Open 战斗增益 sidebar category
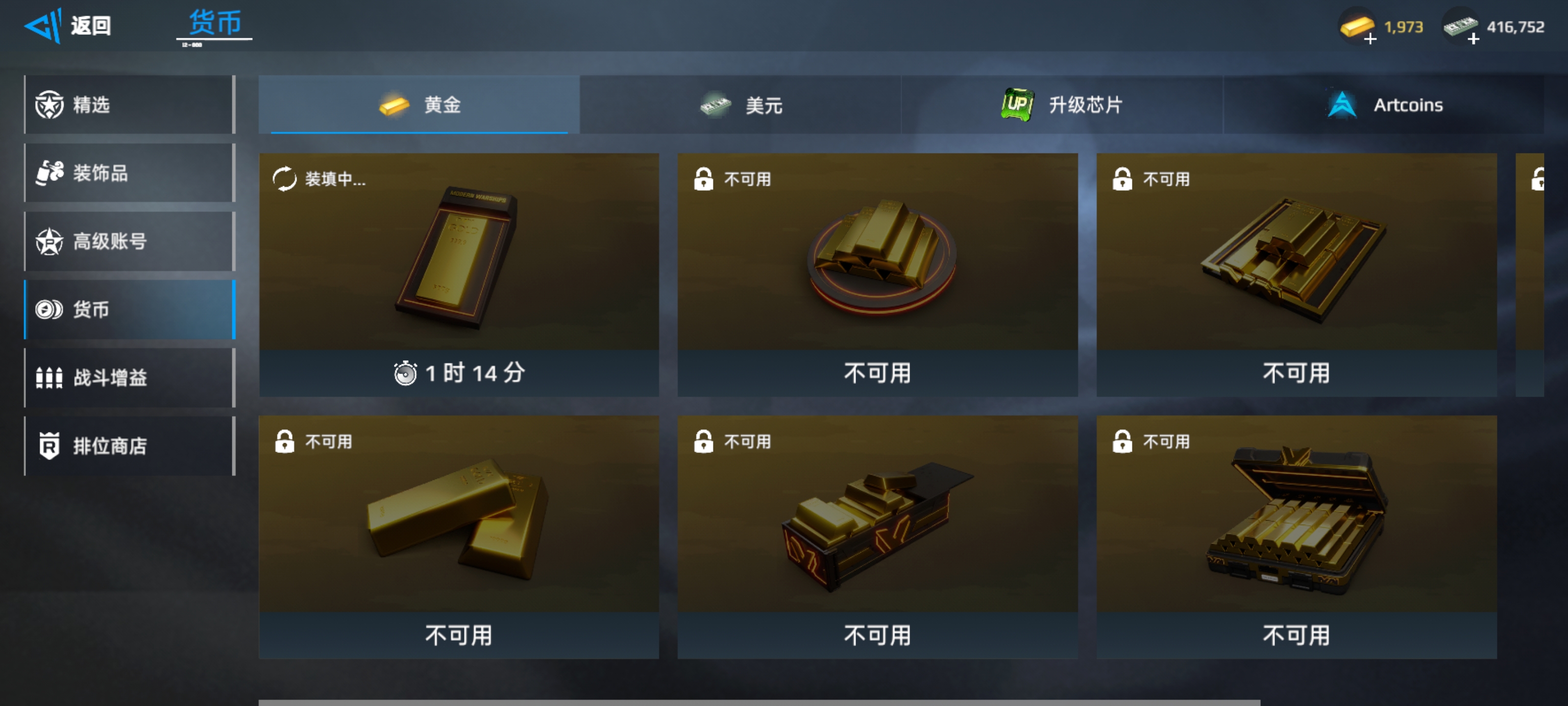1568x706 pixels. pos(130,378)
